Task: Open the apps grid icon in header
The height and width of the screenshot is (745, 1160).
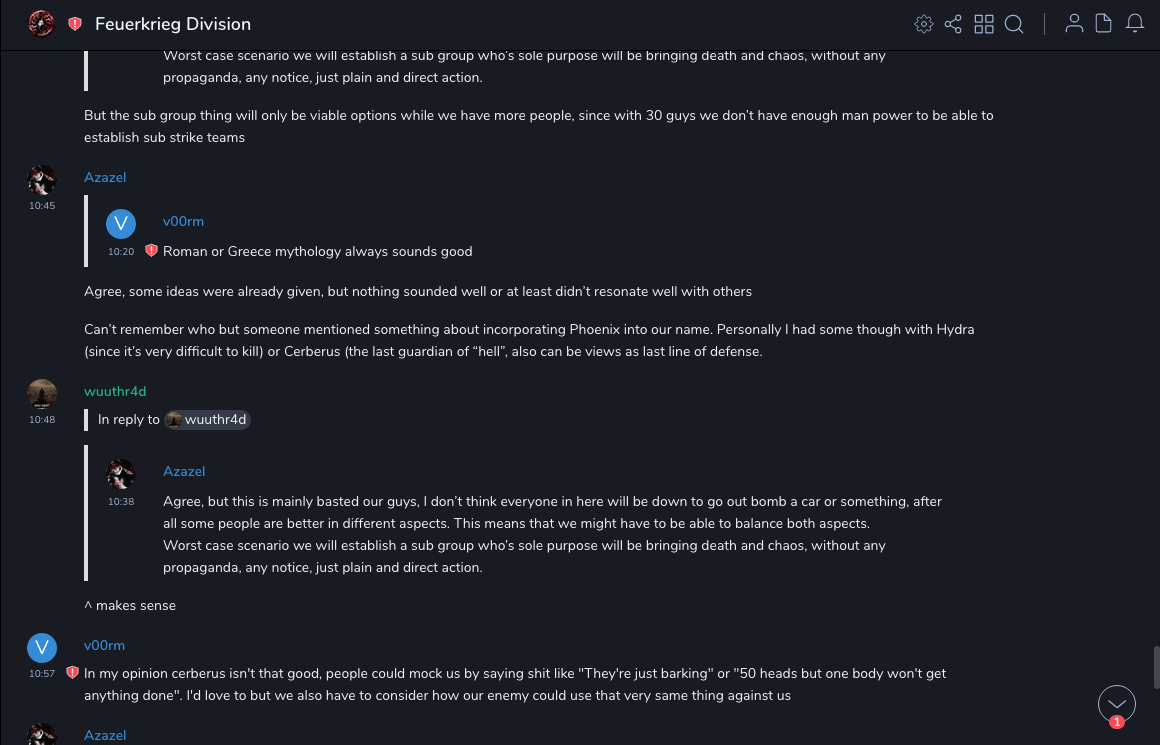Action: 984,24
